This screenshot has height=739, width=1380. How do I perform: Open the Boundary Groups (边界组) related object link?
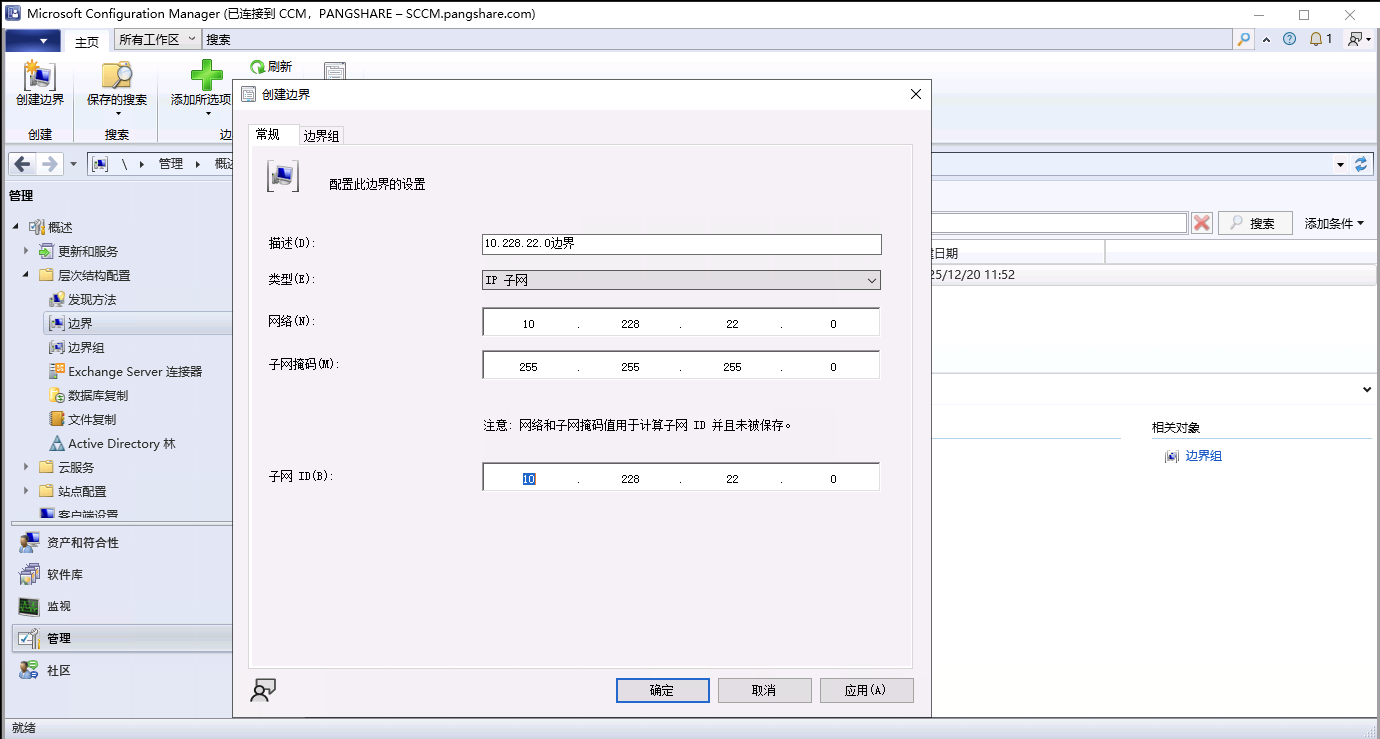click(1203, 456)
